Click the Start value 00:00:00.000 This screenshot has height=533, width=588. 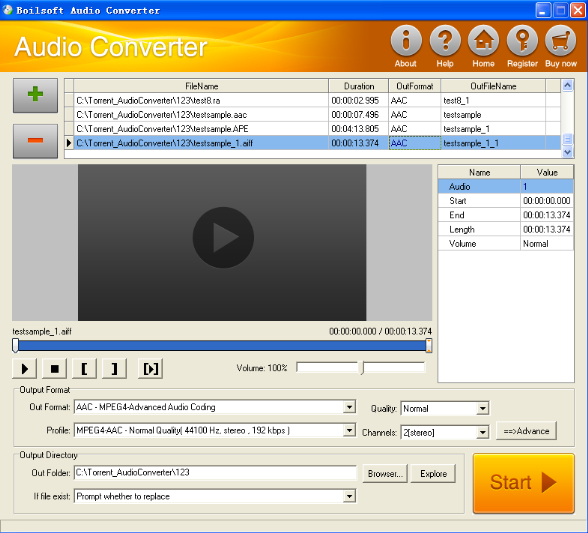coord(547,201)
